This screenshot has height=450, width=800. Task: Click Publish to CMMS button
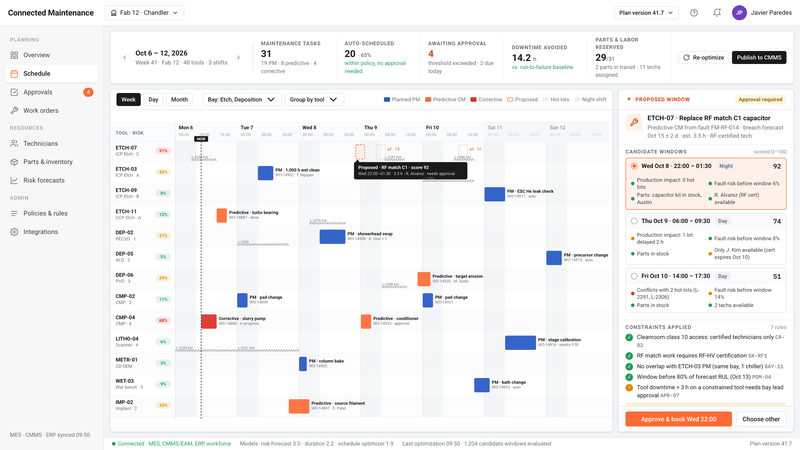tap(759, 58)
